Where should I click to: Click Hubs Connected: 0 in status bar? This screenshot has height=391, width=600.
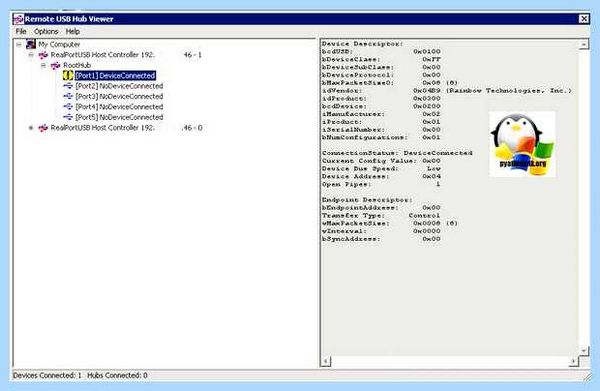point(117,375)
